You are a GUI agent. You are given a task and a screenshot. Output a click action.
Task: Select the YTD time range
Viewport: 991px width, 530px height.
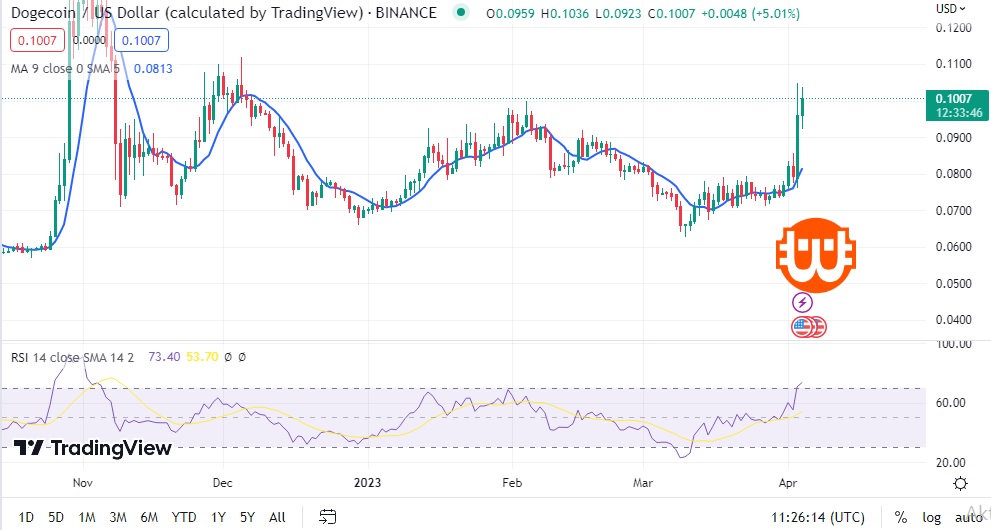184,517
